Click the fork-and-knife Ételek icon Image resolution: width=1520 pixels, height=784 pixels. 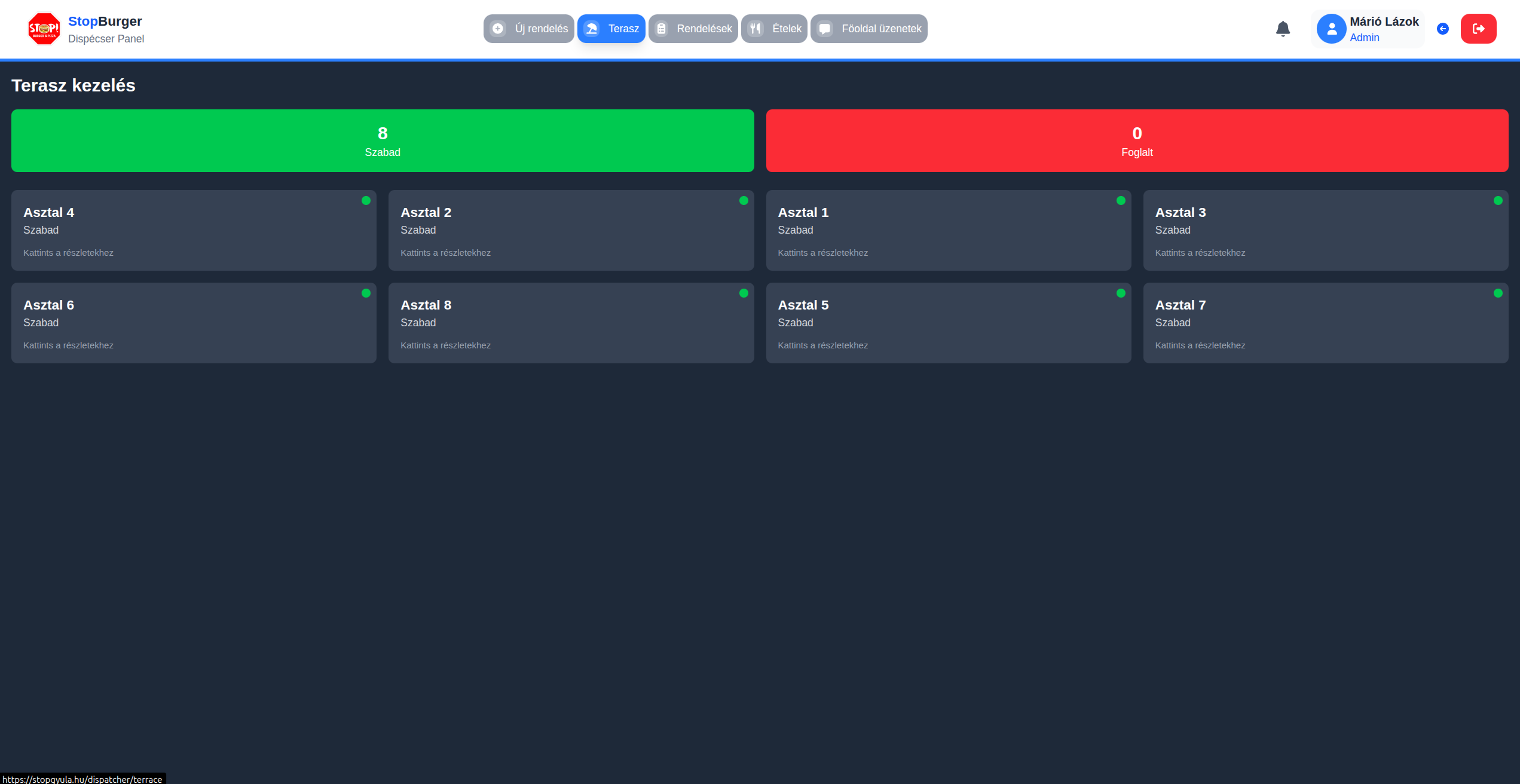coord(756,29)
